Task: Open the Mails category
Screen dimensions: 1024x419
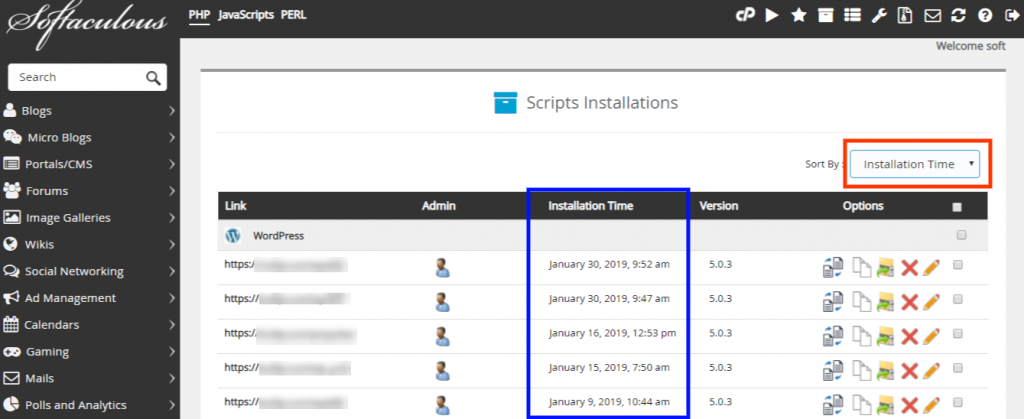Action: (x=89, y=379)
